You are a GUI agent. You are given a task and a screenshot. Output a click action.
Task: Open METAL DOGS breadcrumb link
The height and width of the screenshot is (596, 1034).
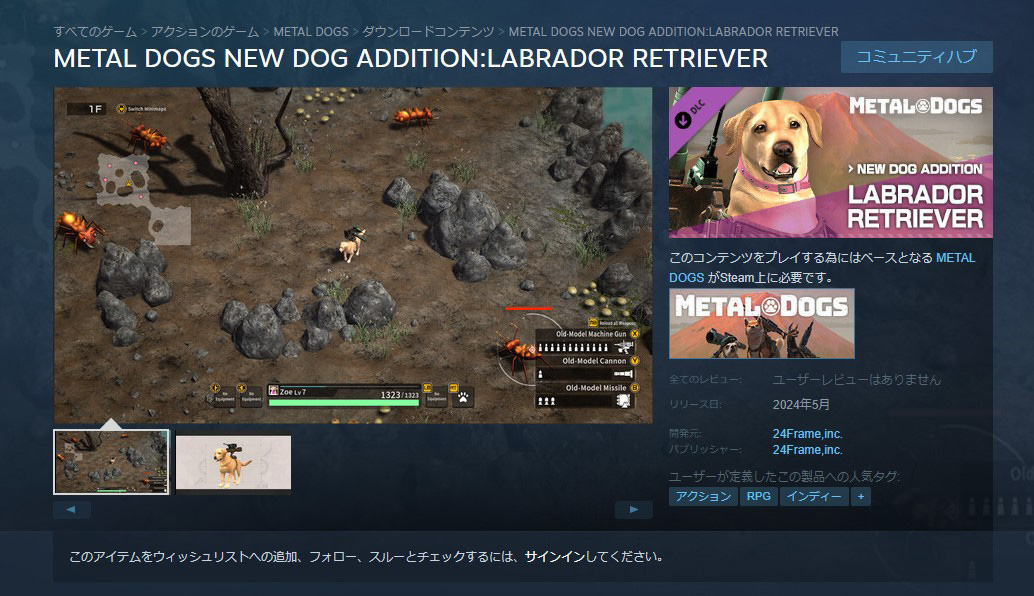[311, 32]
